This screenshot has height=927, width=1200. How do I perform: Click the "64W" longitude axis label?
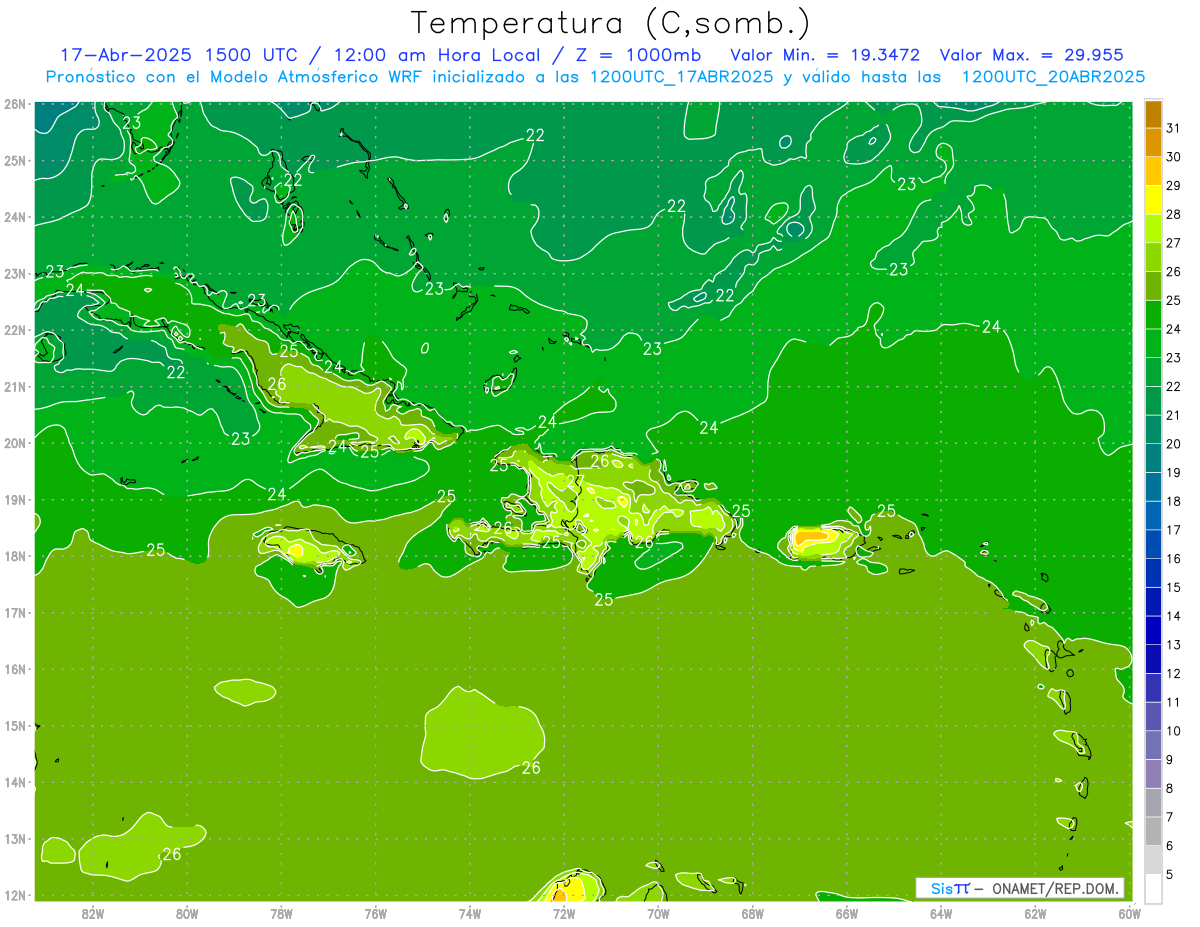click(x=941, y=913)
